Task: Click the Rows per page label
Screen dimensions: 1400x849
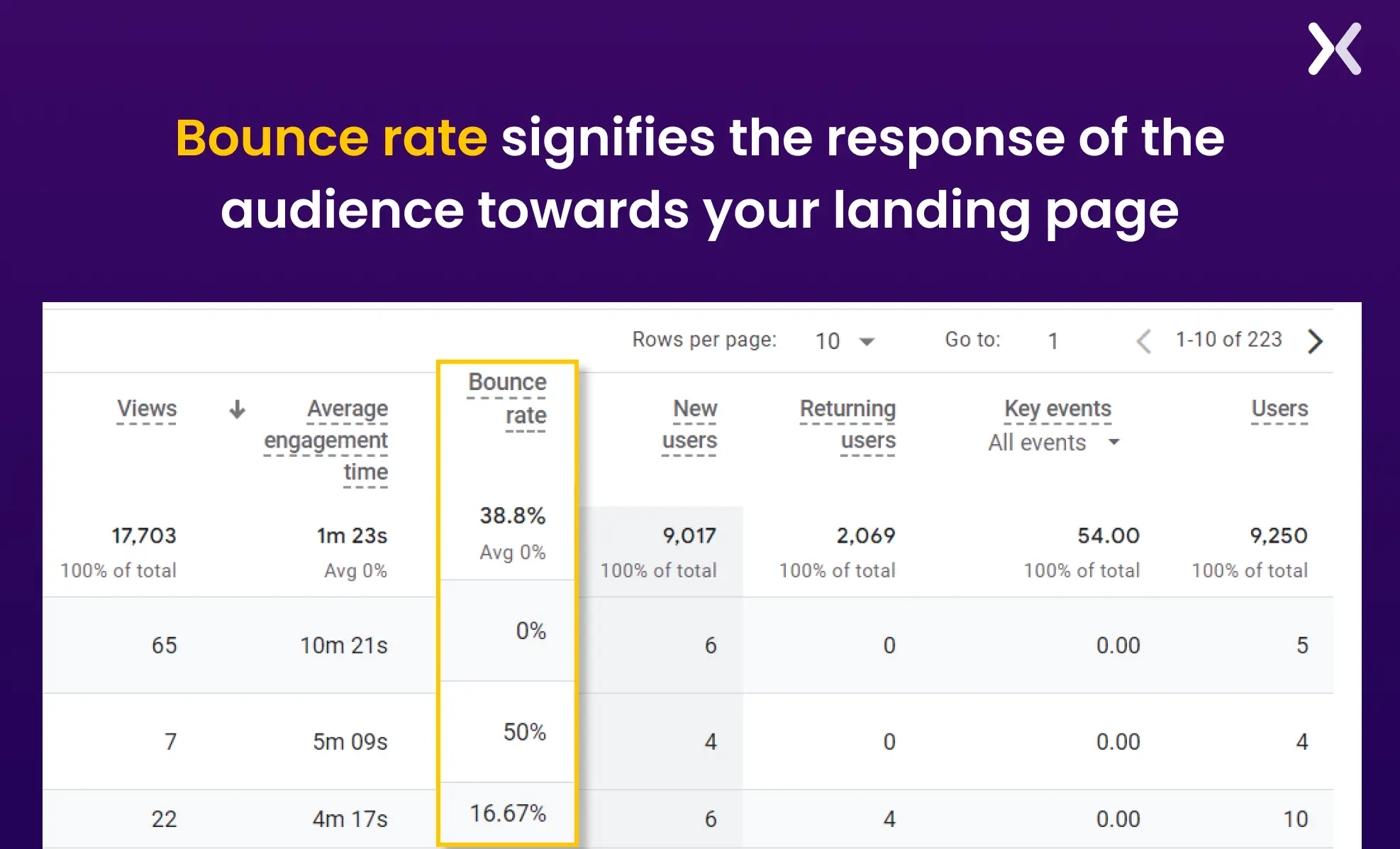Action: [x=704, y=340]
